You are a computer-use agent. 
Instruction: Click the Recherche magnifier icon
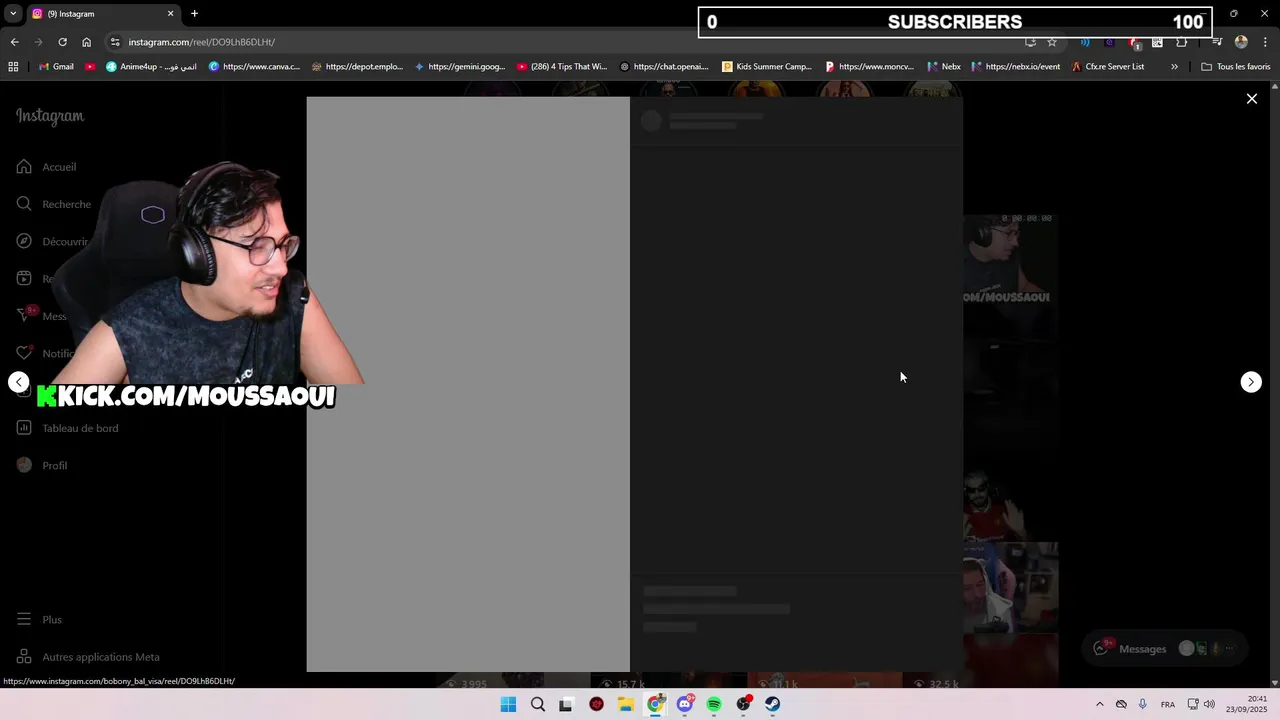coord(24,204)
